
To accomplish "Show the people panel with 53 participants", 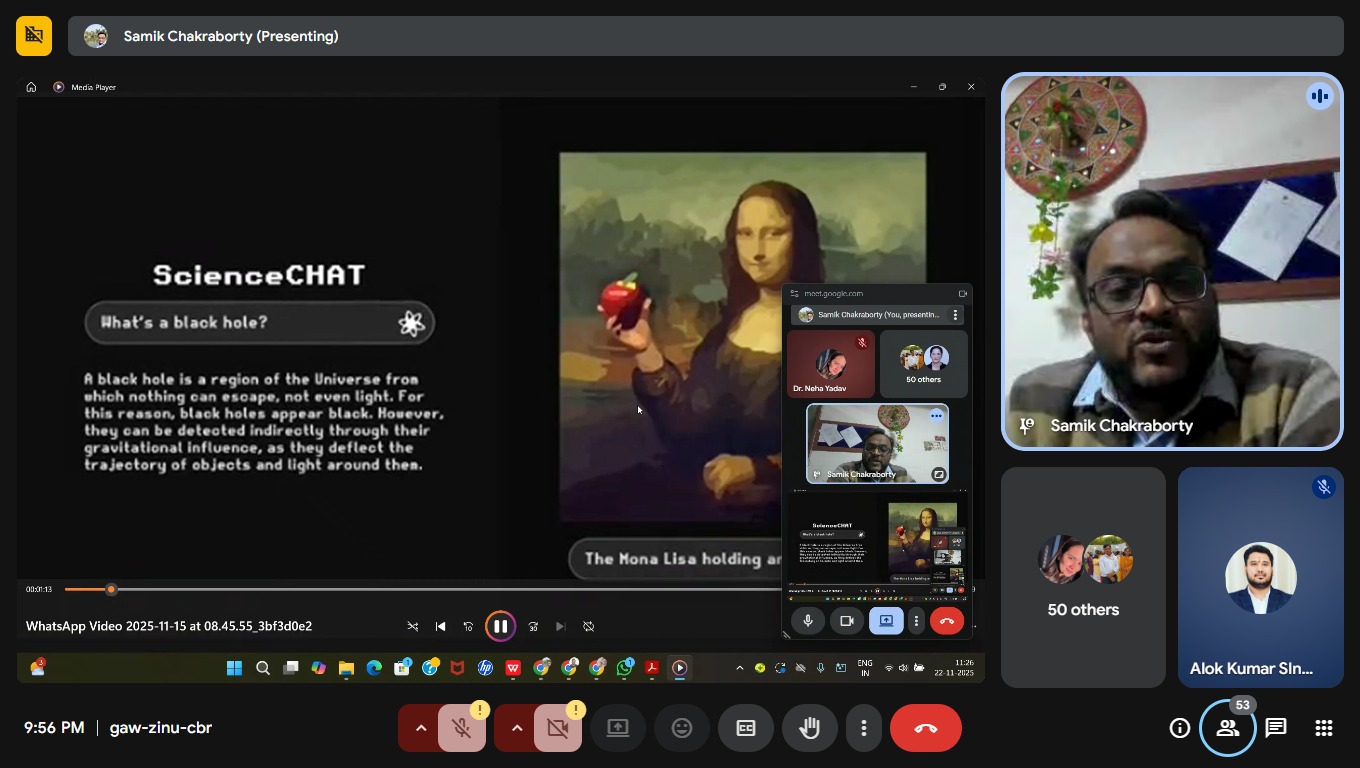I will [1227, 728].
